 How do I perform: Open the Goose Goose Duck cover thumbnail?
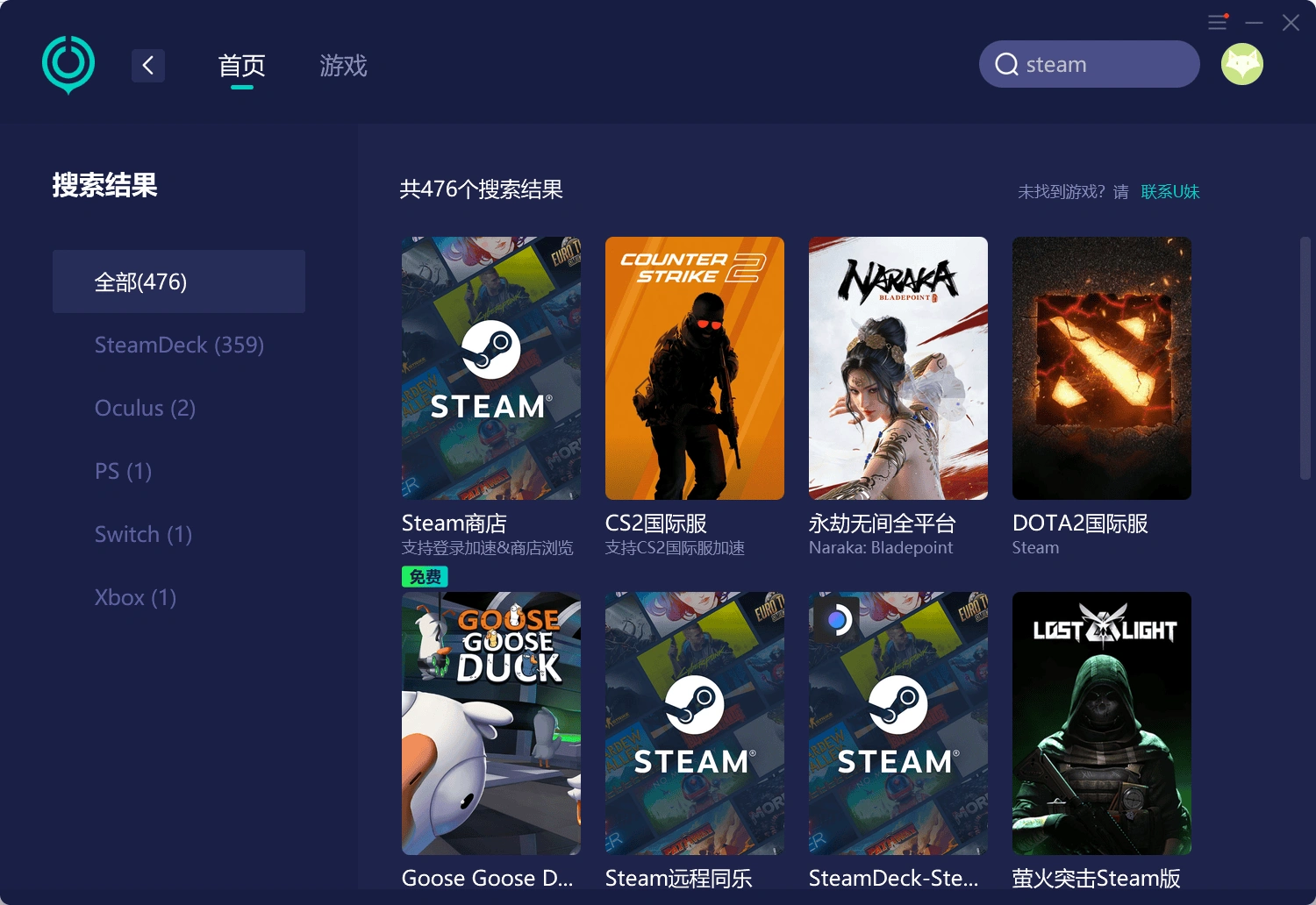click(491, 723)
